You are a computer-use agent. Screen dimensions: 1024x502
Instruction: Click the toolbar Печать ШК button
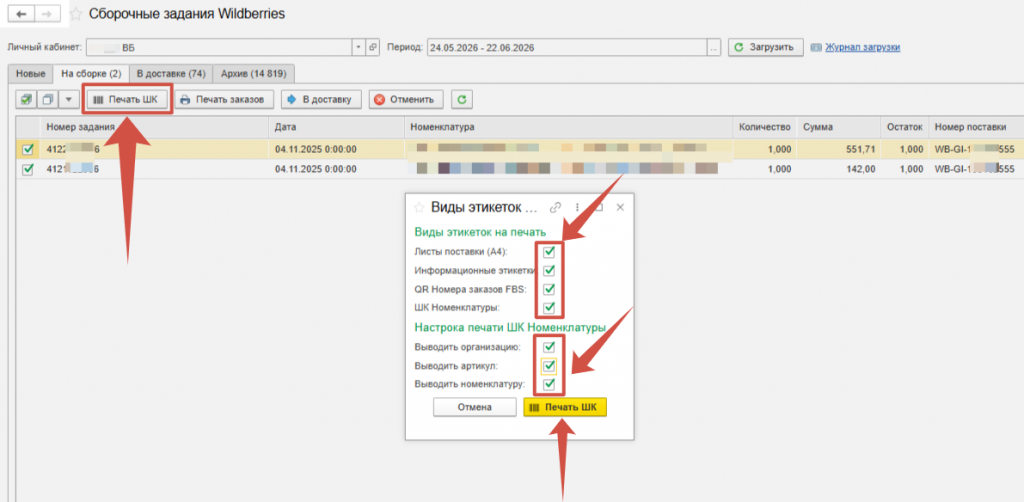(x=127, y=100)
